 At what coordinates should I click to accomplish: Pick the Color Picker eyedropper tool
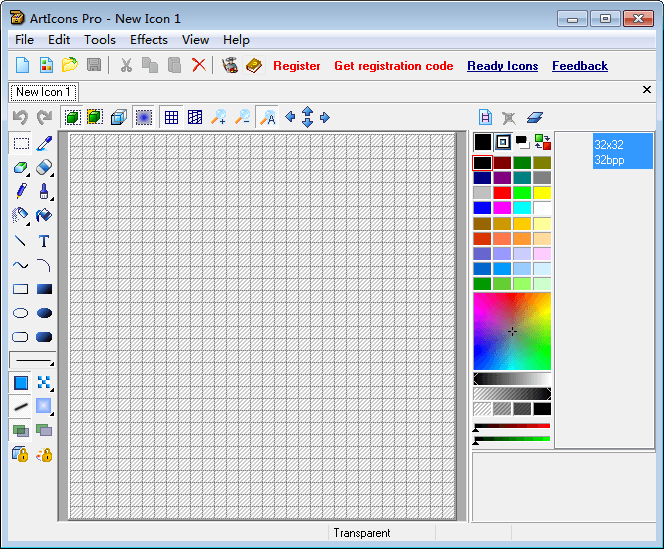click(x=44, y=144)
